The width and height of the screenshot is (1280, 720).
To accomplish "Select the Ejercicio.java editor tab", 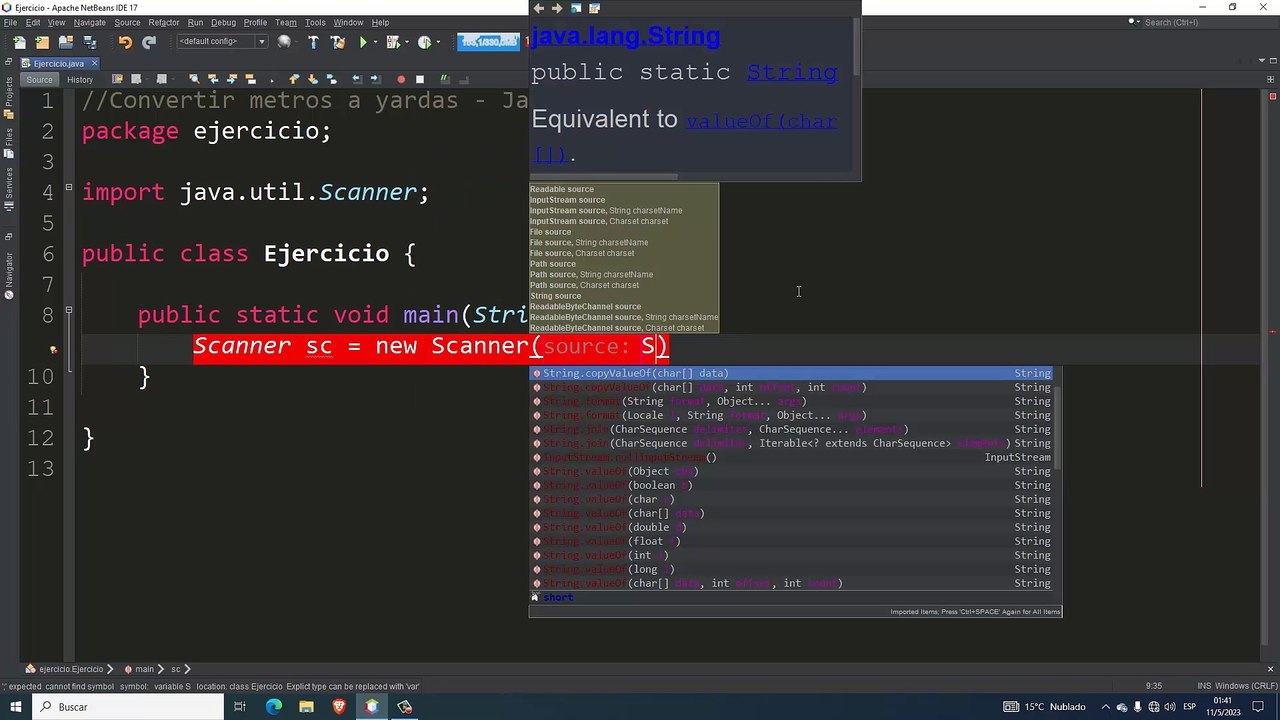I will click(58, 63).
